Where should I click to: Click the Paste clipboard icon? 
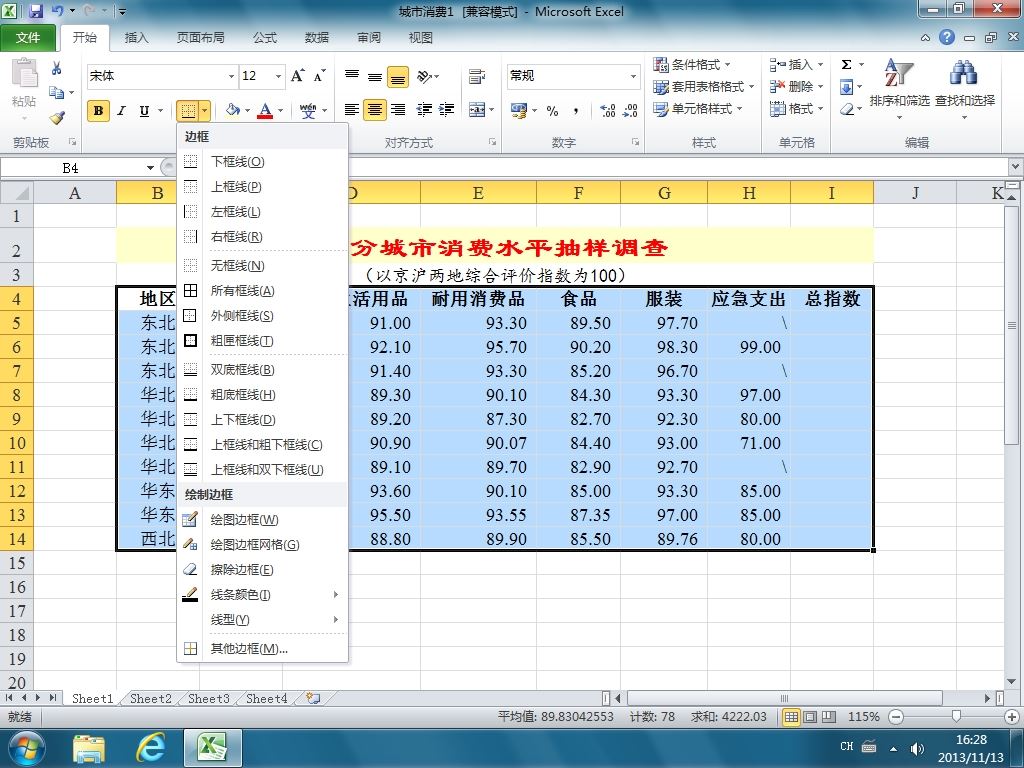25,73
